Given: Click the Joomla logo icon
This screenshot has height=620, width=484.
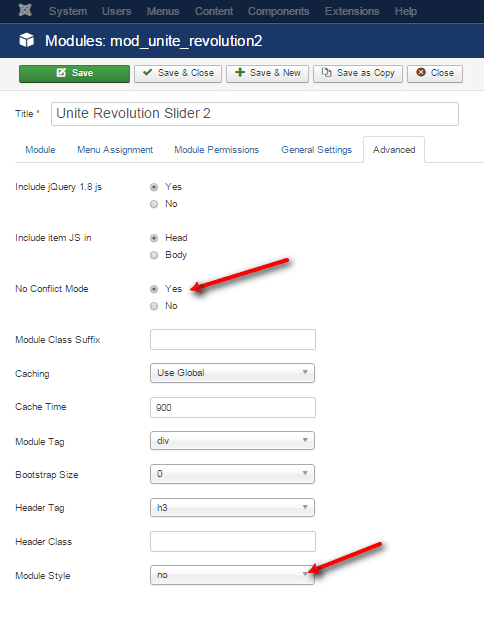Looking at the screenshot, I should pos(25,10).
